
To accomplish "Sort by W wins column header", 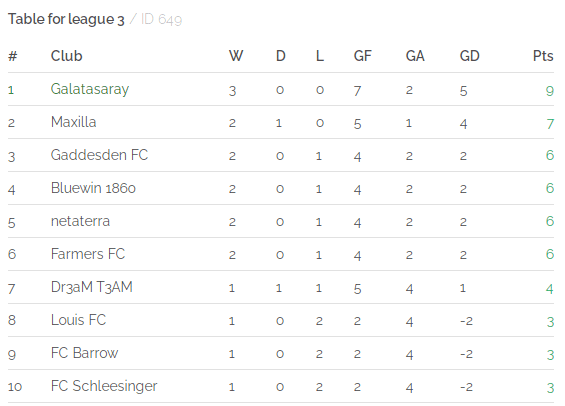I will click(x=236, y=56).
